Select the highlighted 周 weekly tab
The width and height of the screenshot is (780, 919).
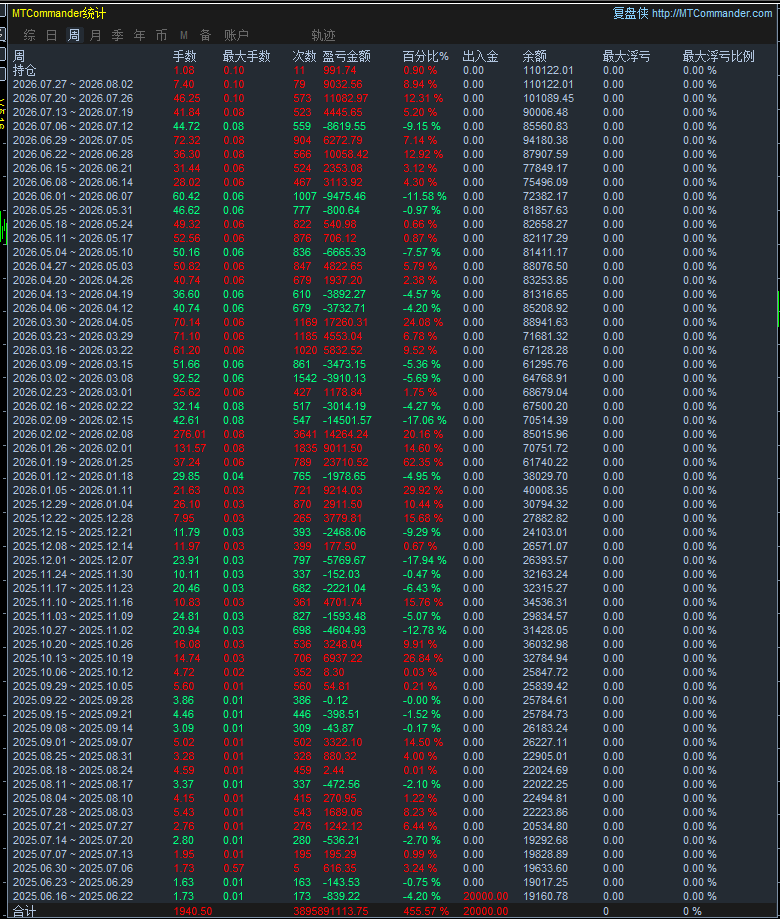73,35
